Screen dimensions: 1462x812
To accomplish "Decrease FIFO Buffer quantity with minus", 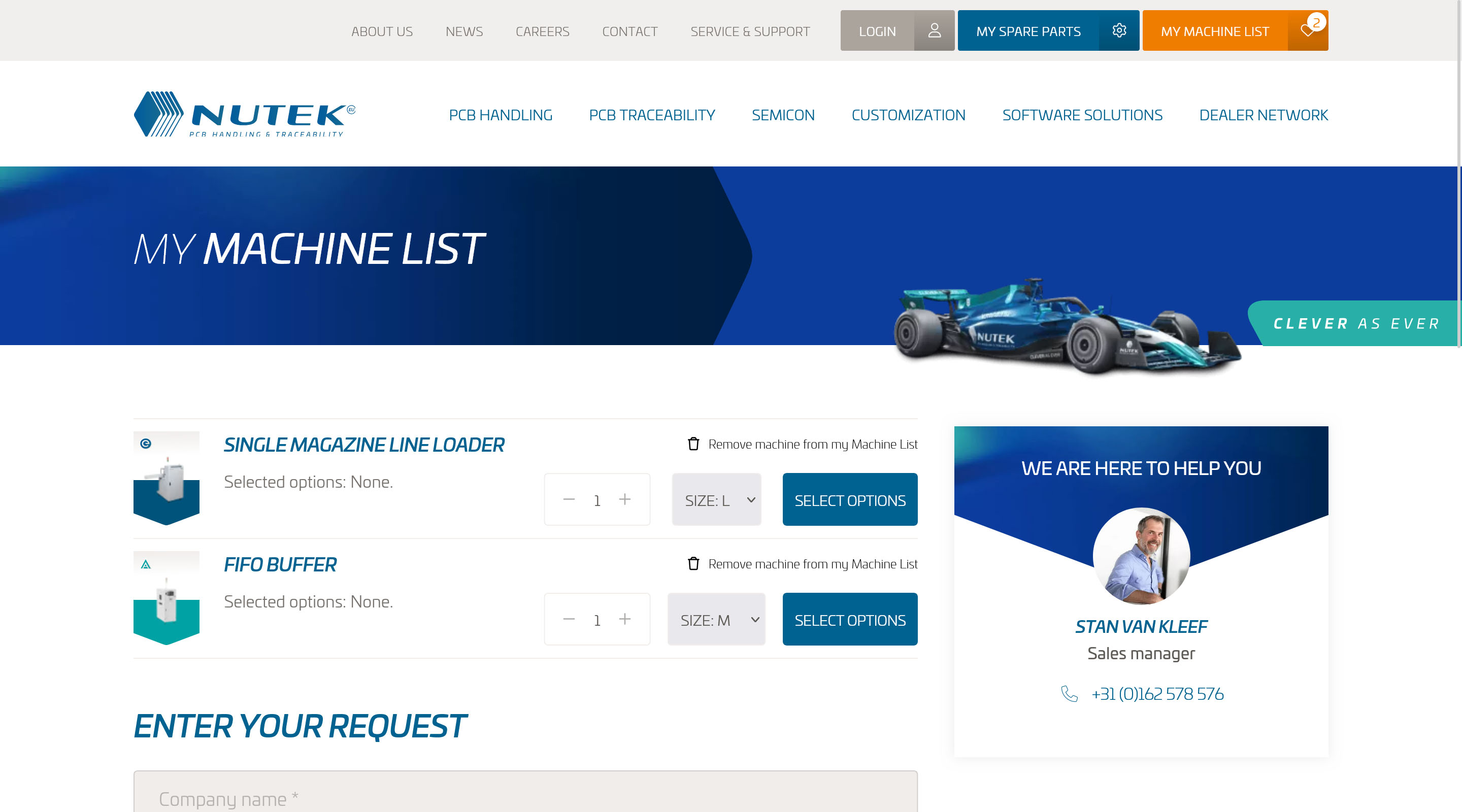I will click(569, 619).
